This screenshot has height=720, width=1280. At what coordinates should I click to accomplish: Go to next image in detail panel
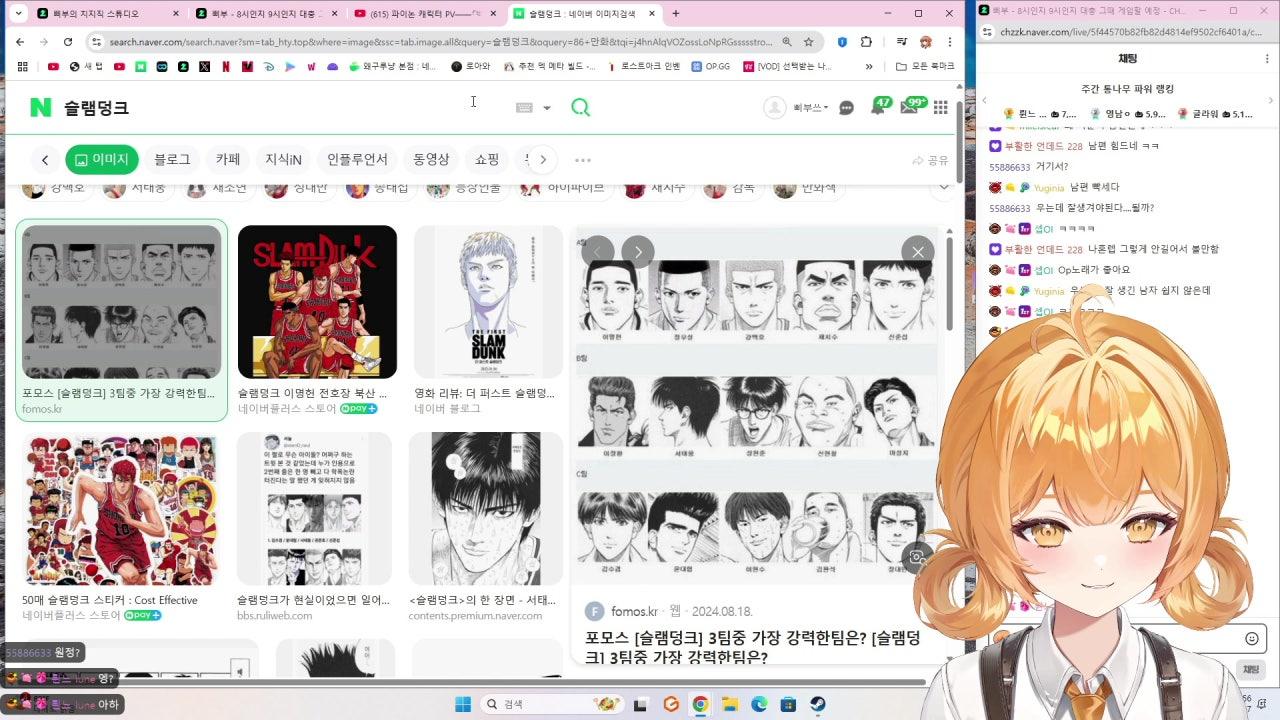[x=638, y=251]
